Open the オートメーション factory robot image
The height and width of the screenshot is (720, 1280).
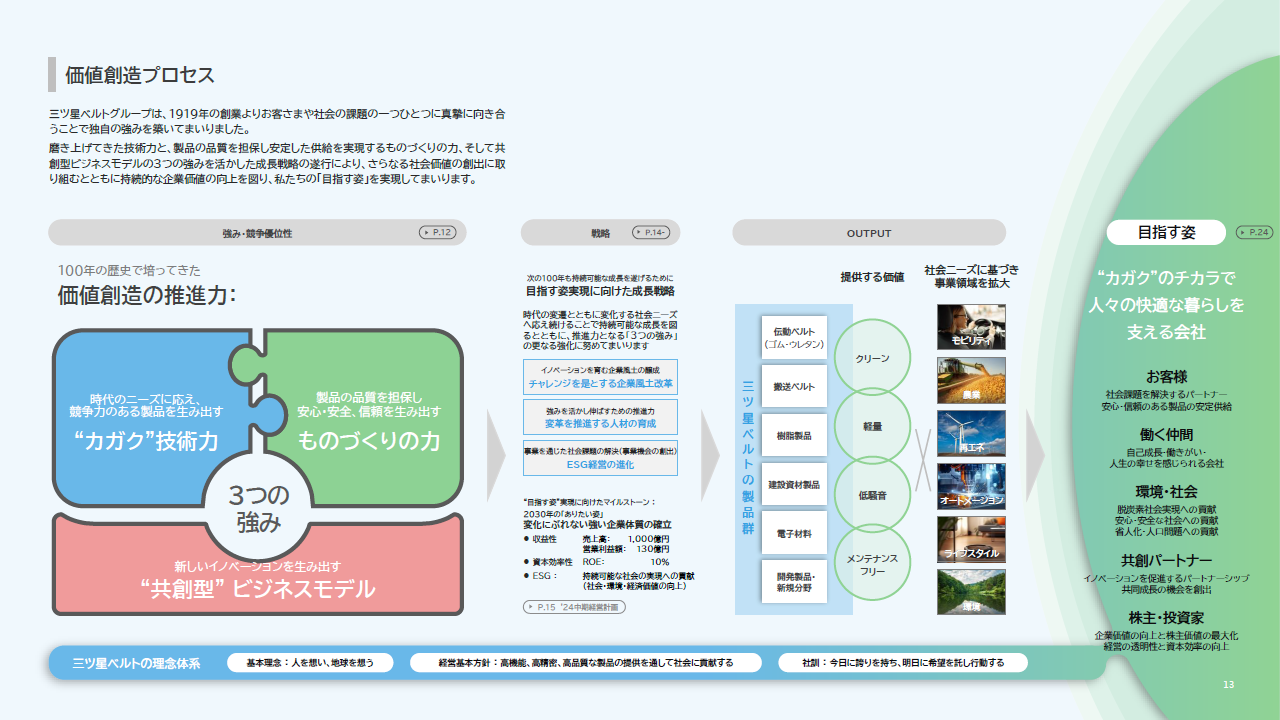pyautogui.click(x=971, y=486)
